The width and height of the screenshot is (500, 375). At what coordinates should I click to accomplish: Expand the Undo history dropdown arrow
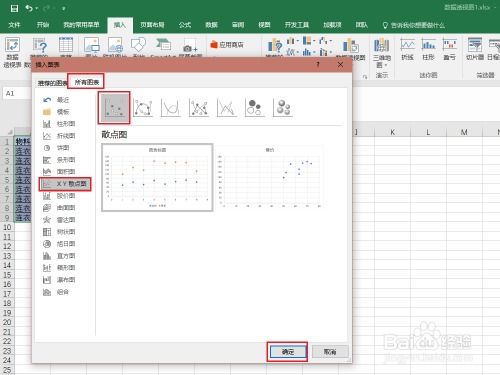[36, 8]
